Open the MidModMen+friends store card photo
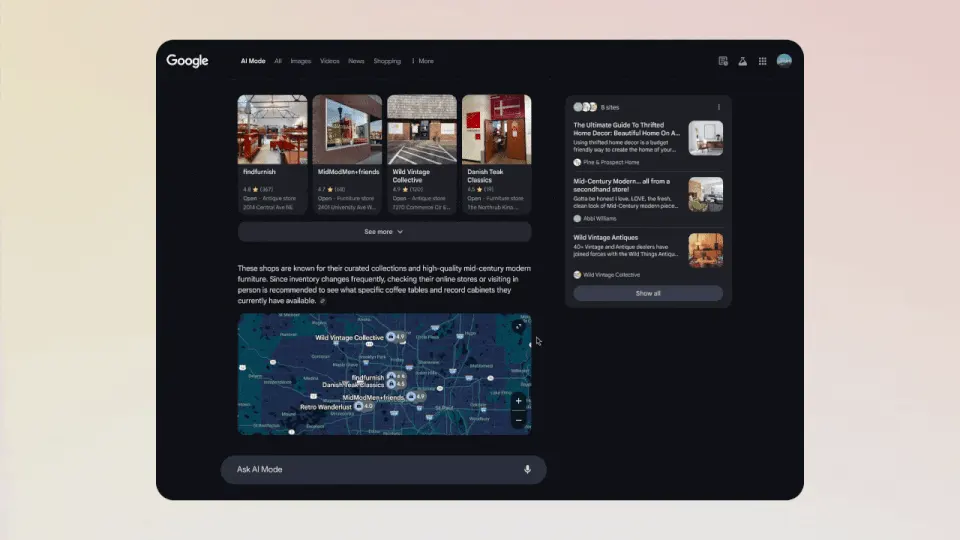Image resolution: width=960 pixels, height=540 pixels. coord(347,129)
